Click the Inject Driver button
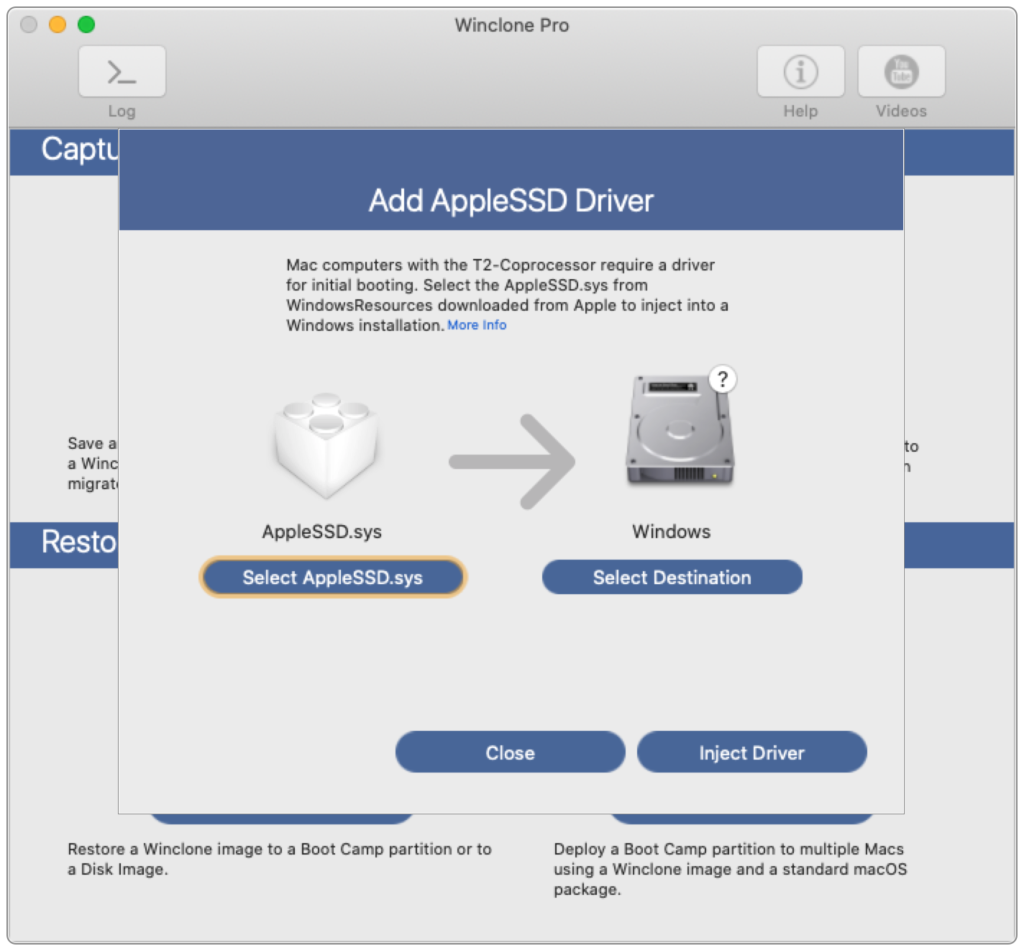Image resolution: width=1024 pixels, height=951 pixels. [752, 752]
